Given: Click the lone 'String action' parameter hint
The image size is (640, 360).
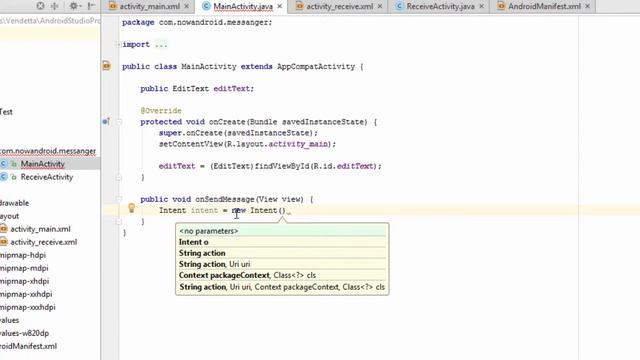Looking at the screenshot, I should coord(282,253).
